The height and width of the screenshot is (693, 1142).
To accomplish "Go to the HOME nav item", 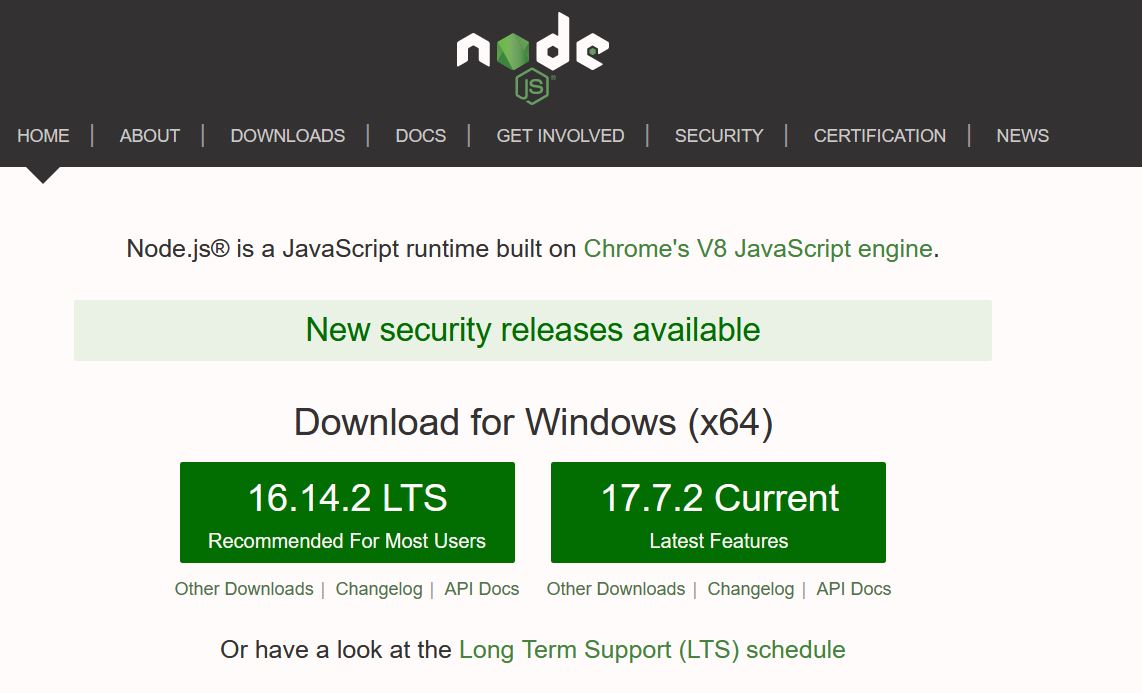I will point(43,136).
